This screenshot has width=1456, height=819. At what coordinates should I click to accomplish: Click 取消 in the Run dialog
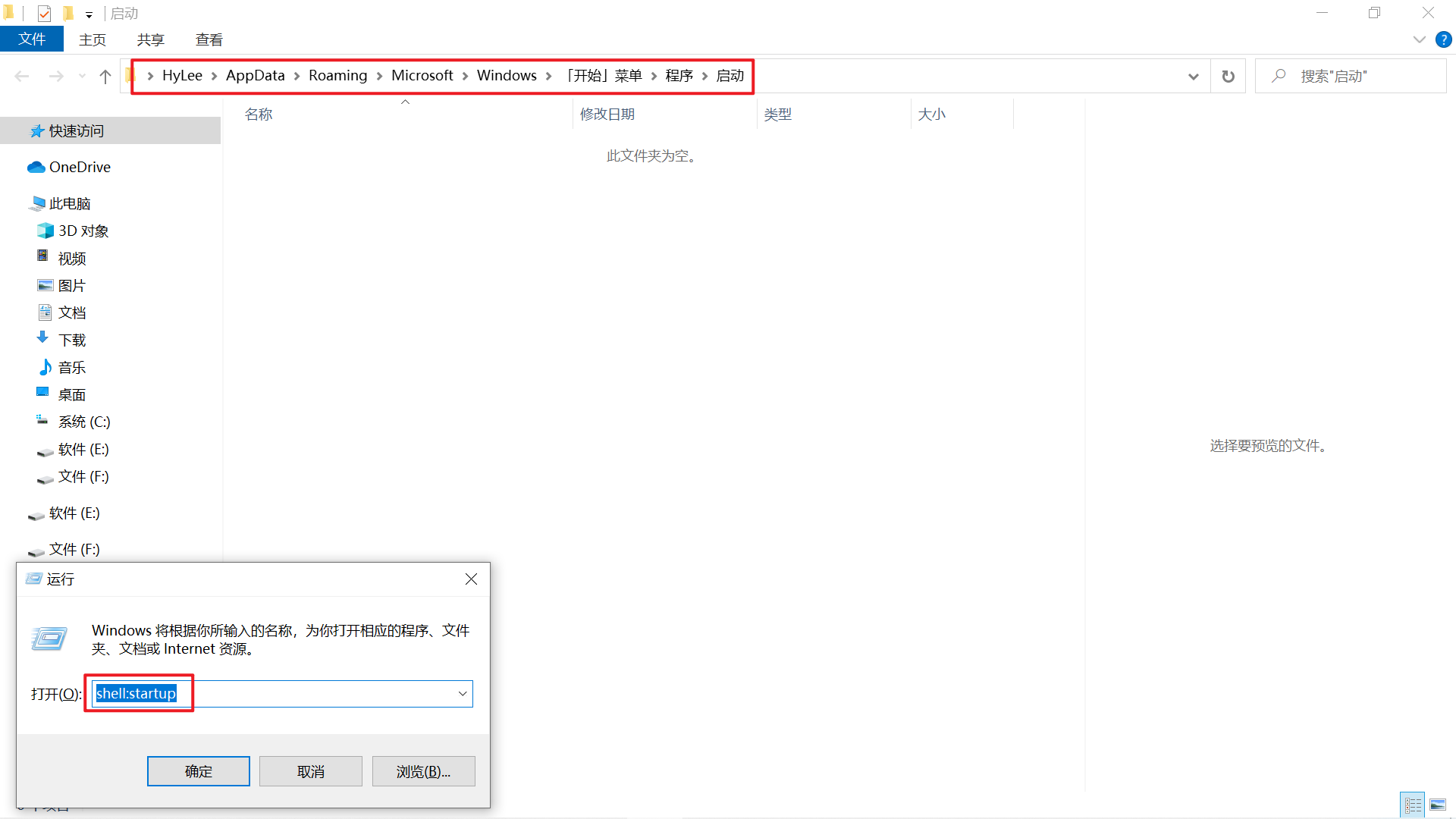[311, 771]
